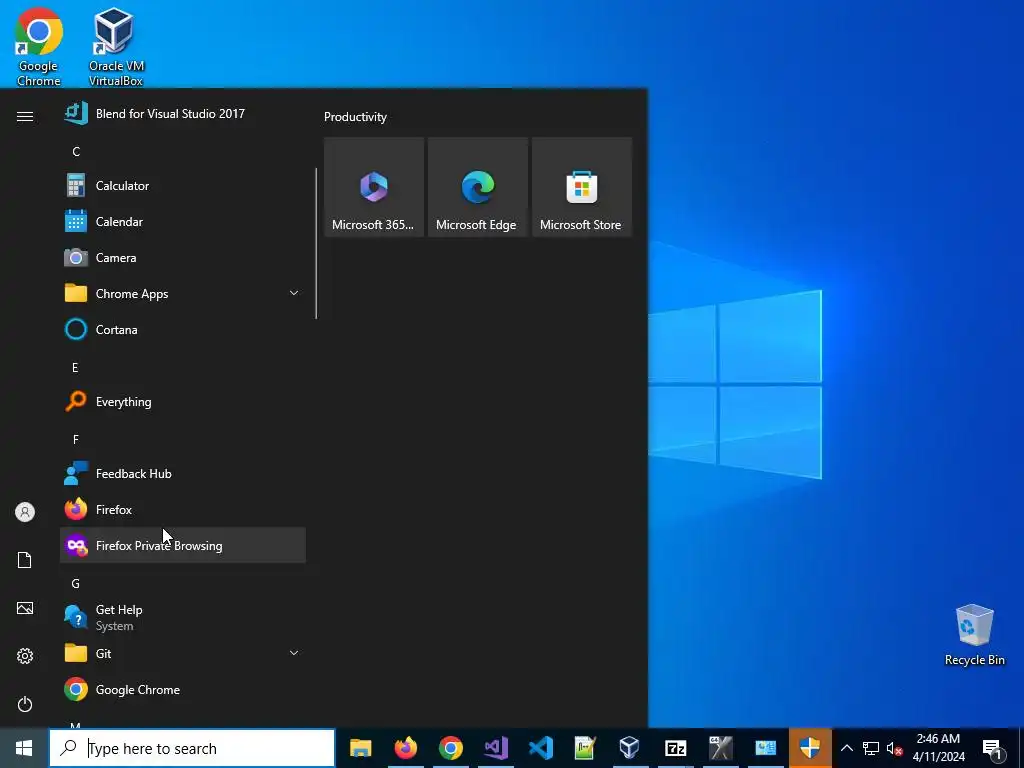Jump to letter E section header
This screenshot has width=1024, height=768.
coord(75,368)
